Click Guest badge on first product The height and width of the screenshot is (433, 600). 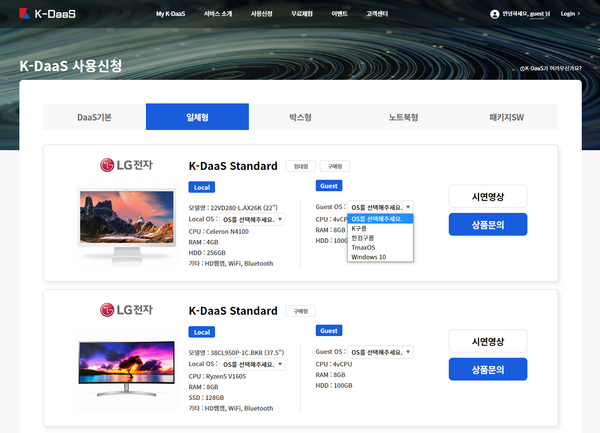[x=329, y=186]
